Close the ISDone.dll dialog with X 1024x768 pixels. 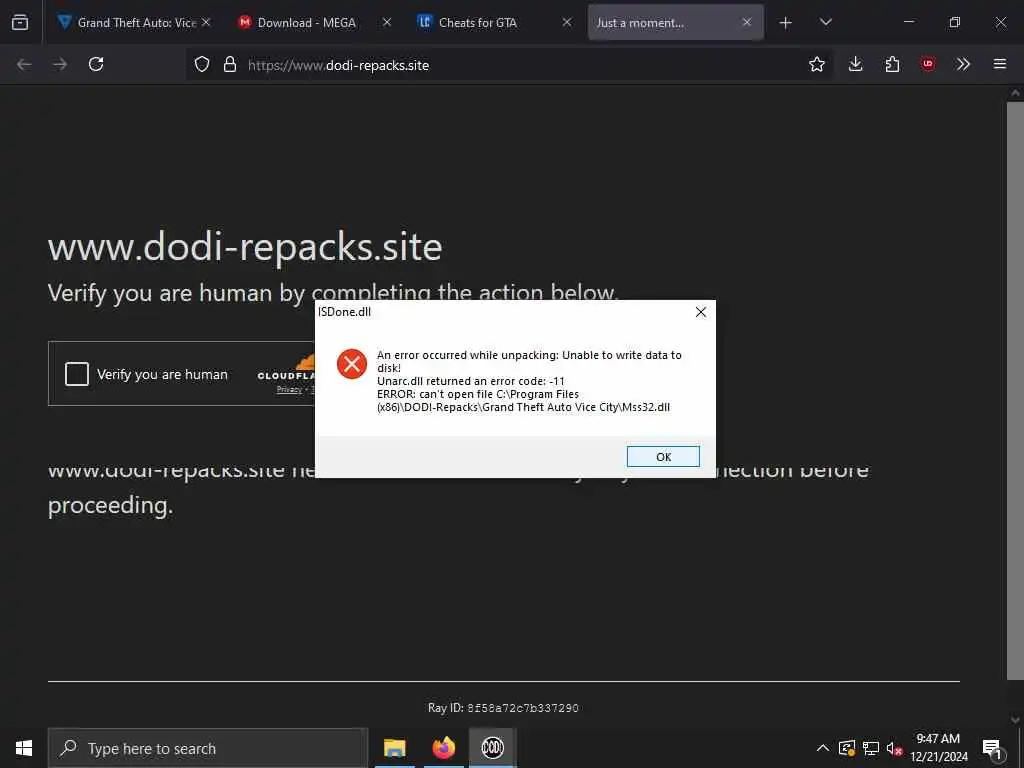pyautogui.click(x=701, y=312)
